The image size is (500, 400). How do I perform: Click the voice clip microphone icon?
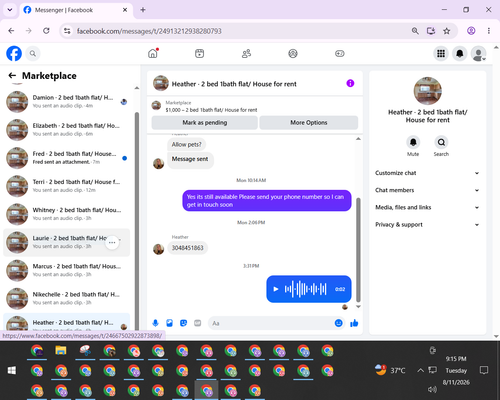point(155,323)
